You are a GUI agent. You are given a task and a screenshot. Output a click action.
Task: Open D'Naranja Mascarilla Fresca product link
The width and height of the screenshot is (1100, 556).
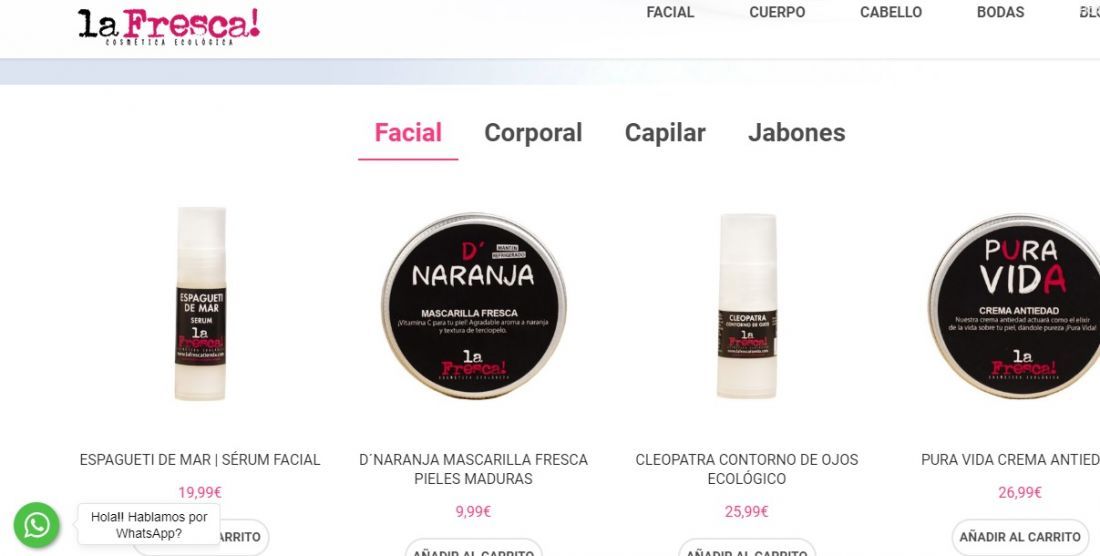(x=474, y=469)
